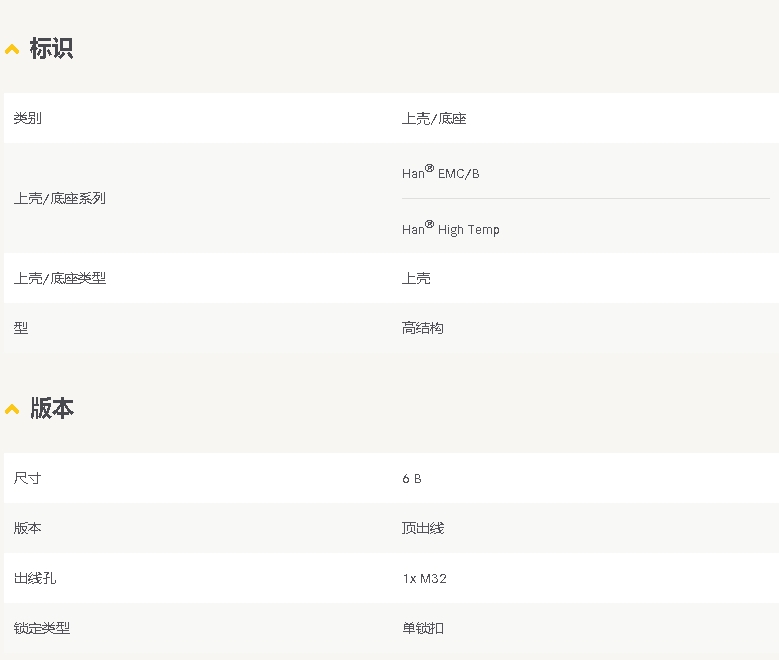Viewport: 779px width, 660px height.
Task: Select the 版本 row label in table
Action: click(x=27, y=528)
